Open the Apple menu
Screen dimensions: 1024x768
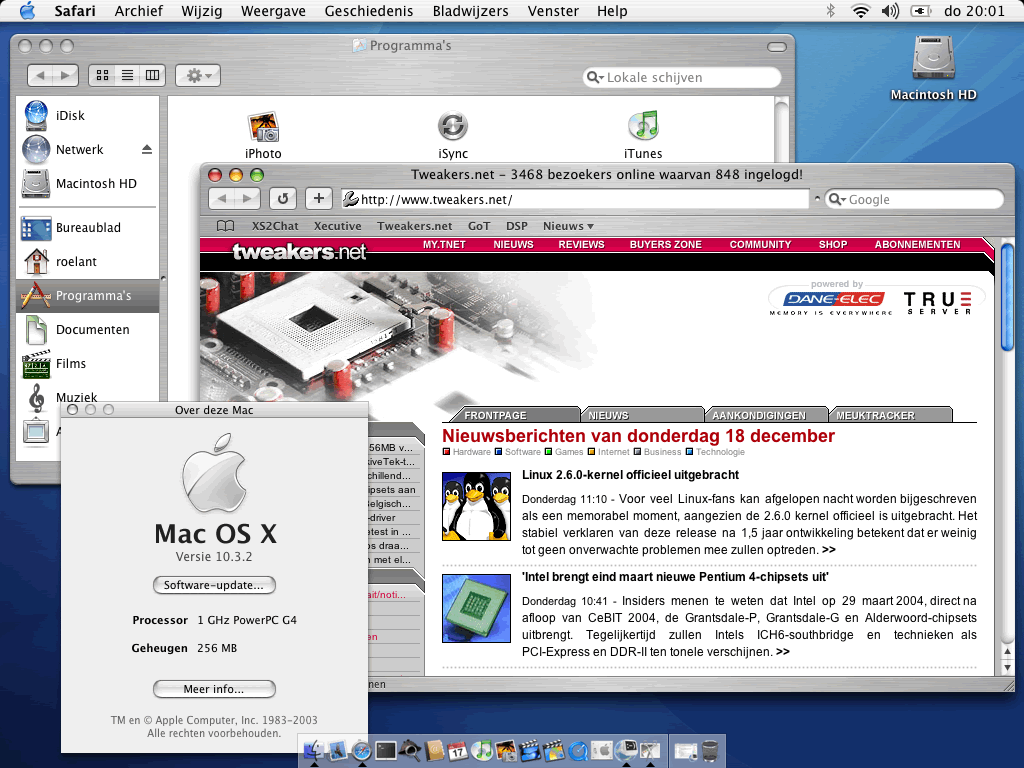tap(27, 10)
